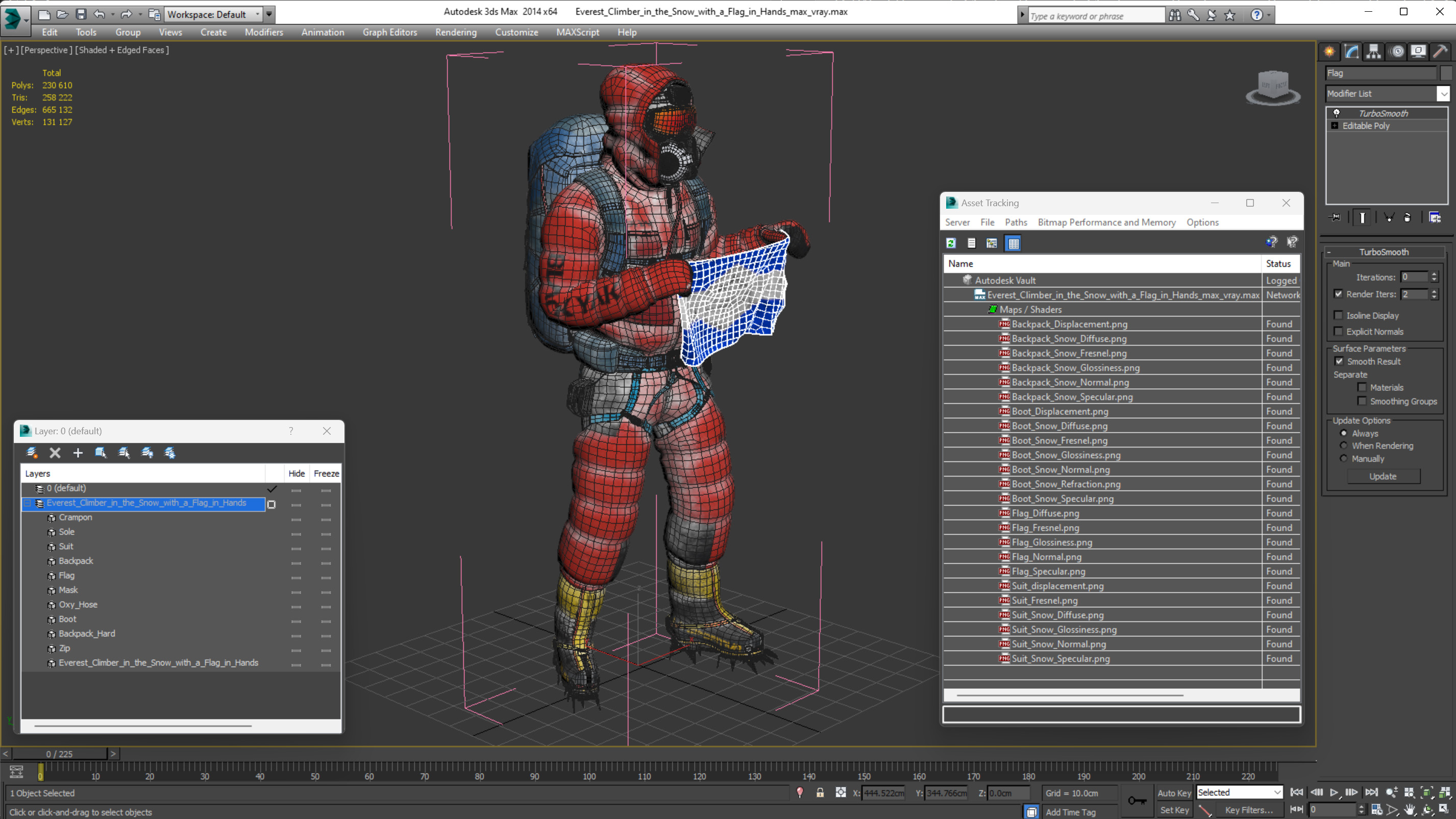The image size is (1456, 819).
Task: Click the Perspective viewport label
Action: [x=46, y=49]
